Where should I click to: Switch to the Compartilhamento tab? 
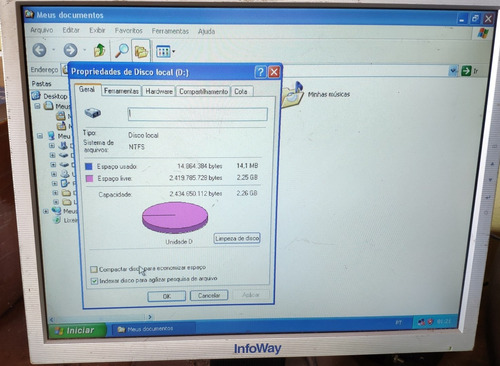(203, 91)
